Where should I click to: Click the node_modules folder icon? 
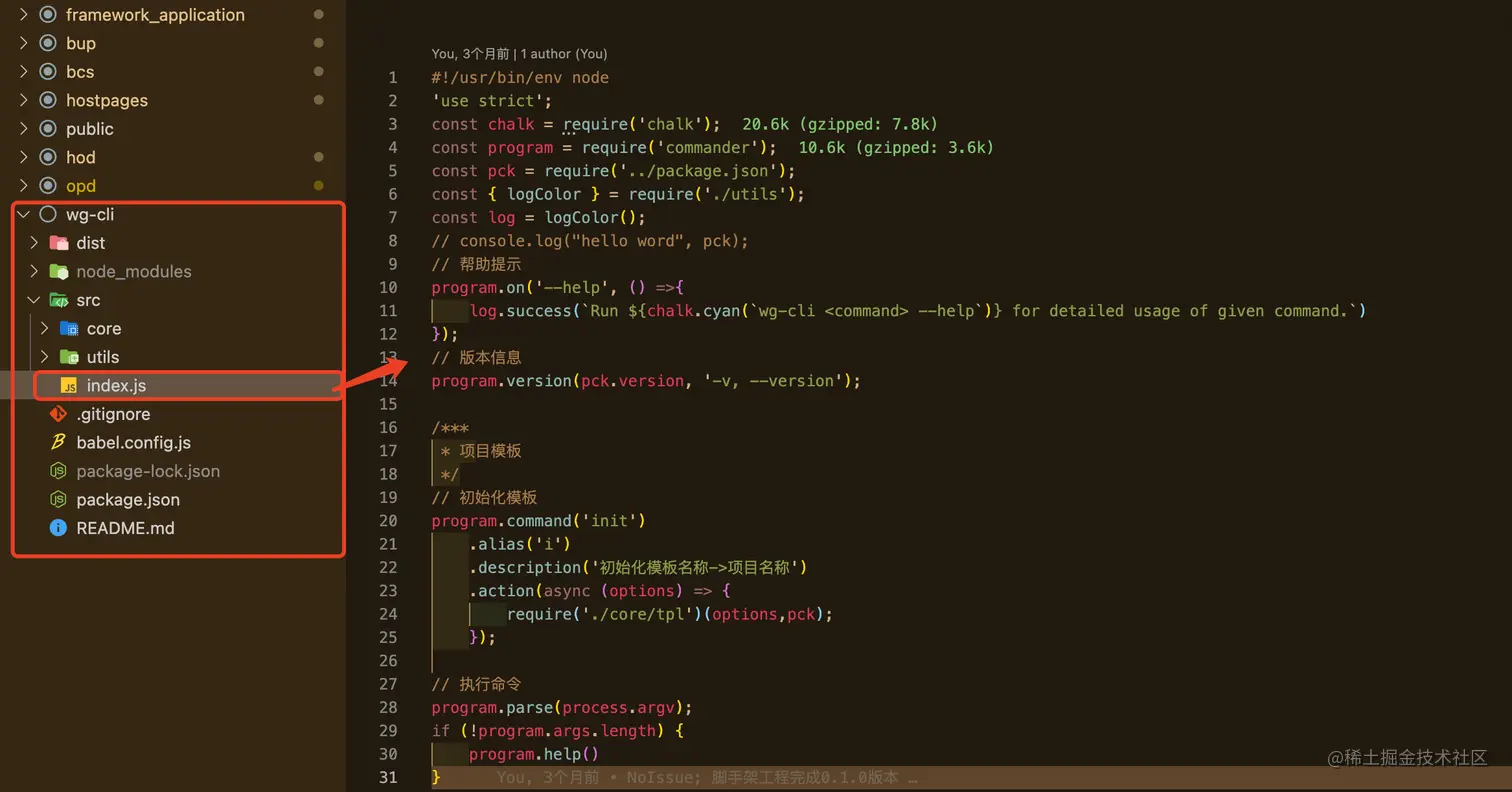click(59, 271)
